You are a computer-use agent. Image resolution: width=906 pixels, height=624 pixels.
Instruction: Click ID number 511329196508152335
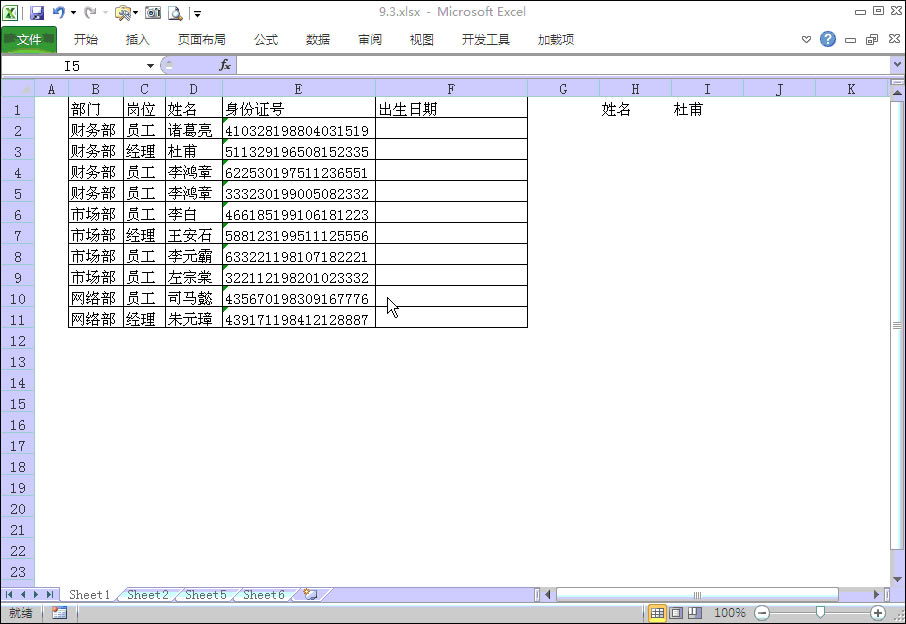click(299, 151)
